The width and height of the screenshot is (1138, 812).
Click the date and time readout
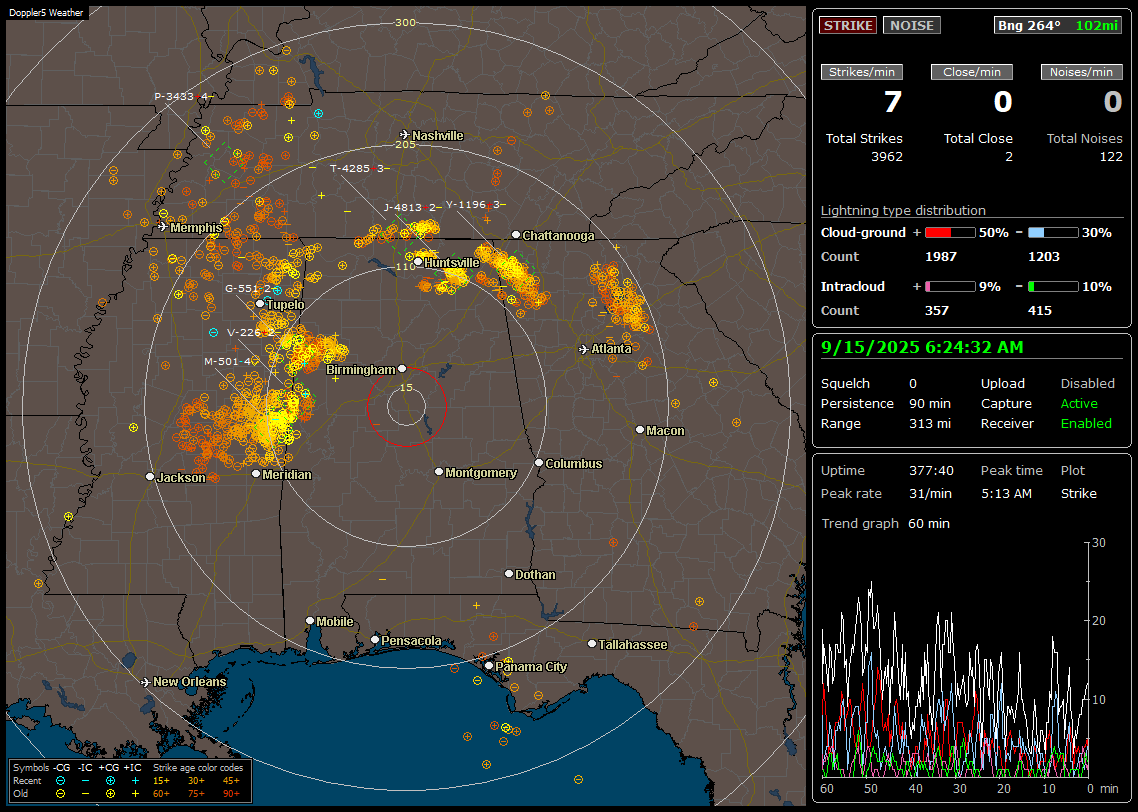click(922, 348)
